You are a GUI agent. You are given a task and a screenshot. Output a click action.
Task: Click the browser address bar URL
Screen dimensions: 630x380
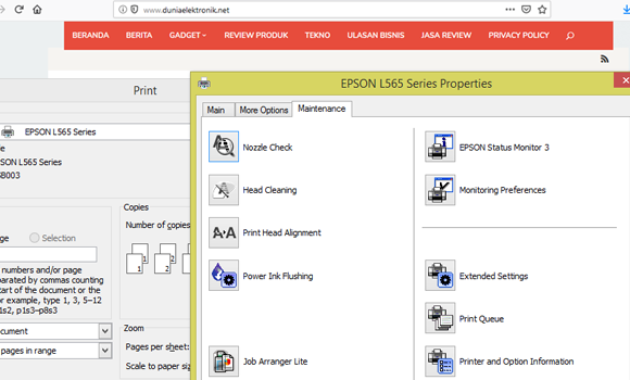[x=186, y=10]
